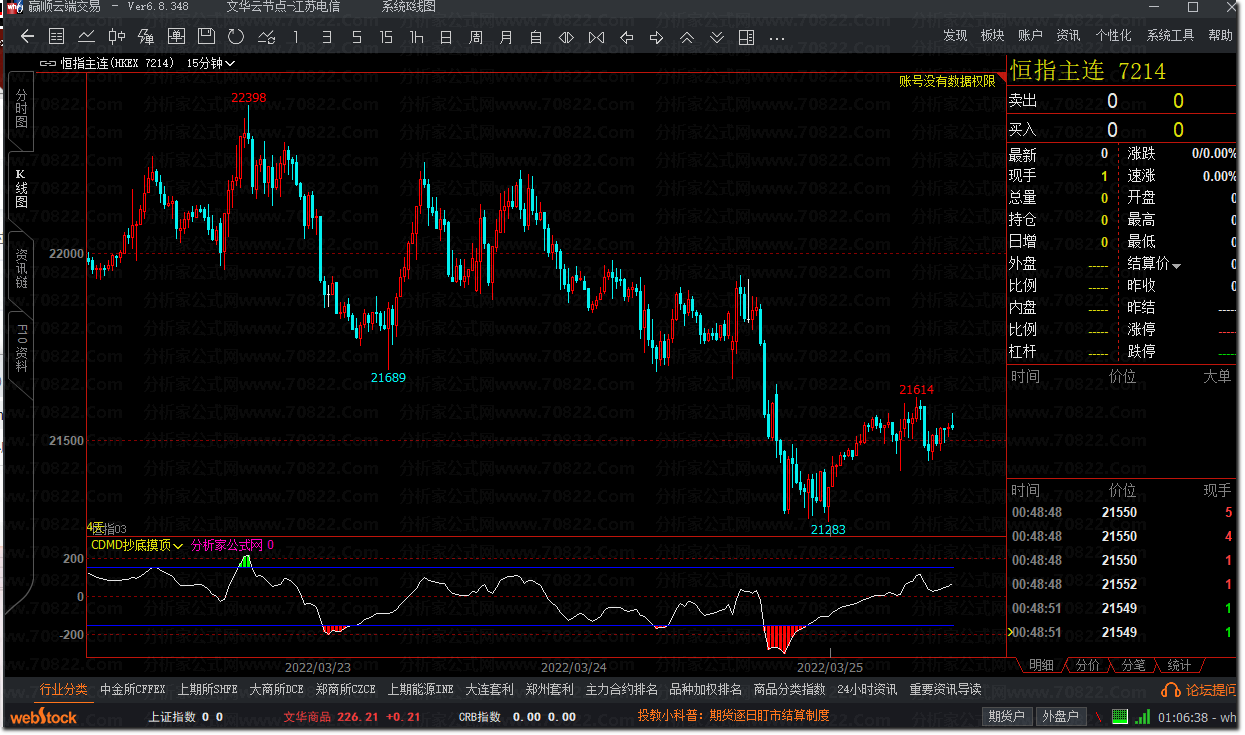Toggle the split panel layout icon
Image resolution: width=1245 pixels, height=735 pixels.
(746, 37)
